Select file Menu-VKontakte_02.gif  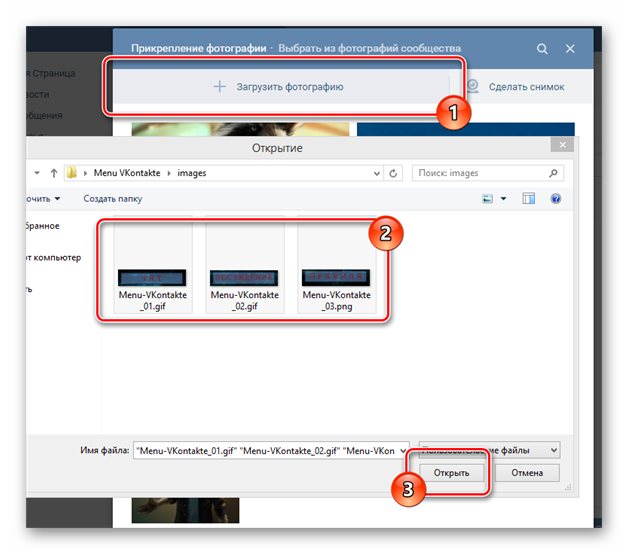[x=245, y=265]
